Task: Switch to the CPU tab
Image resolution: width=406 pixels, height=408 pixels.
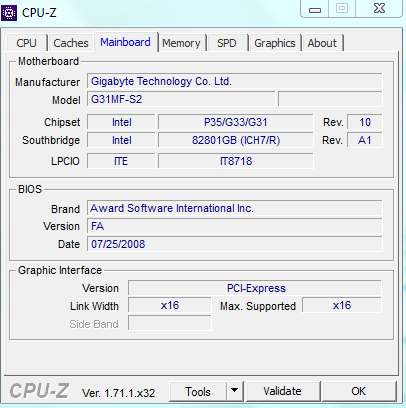Action: (26, 43)
